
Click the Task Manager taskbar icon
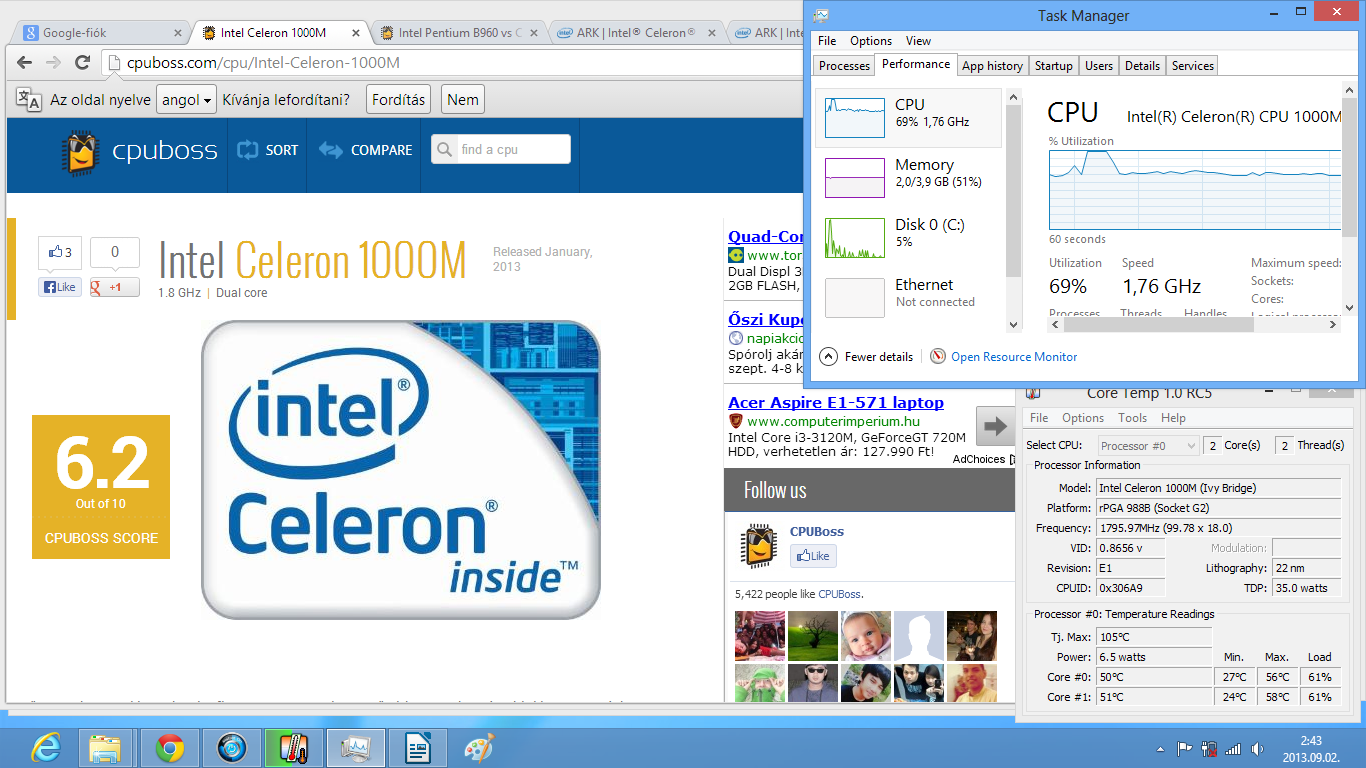click(x=356, y=747)
